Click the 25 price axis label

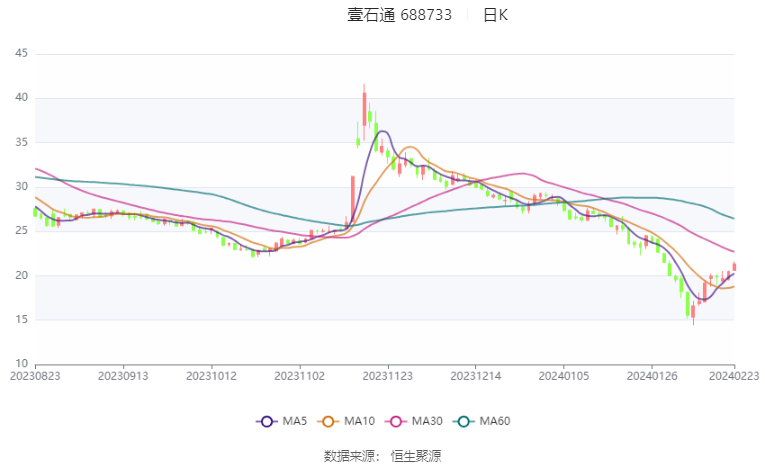[21, 230]
